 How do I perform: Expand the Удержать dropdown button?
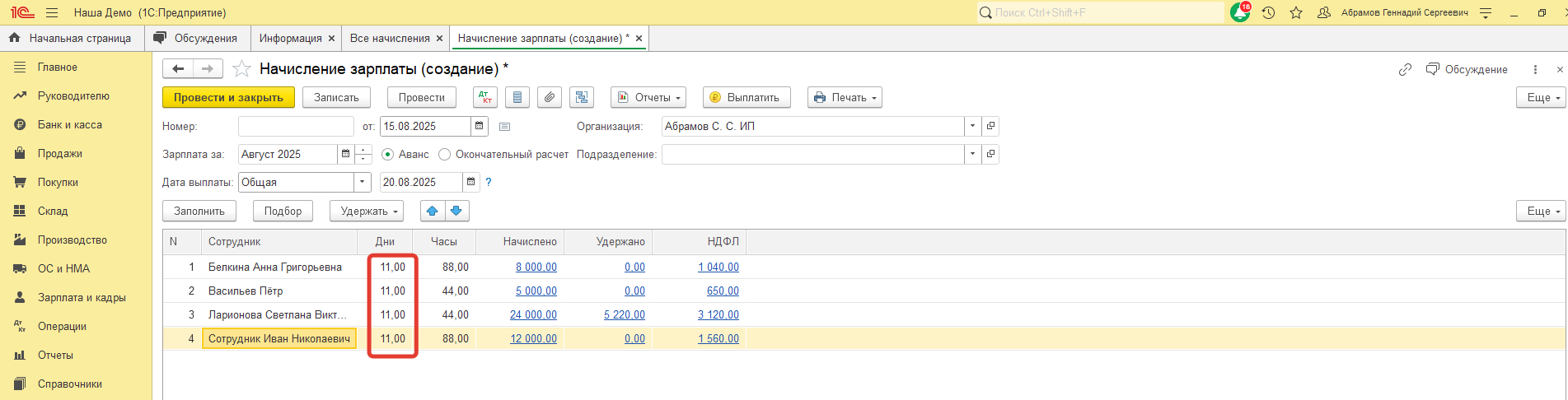366,211
